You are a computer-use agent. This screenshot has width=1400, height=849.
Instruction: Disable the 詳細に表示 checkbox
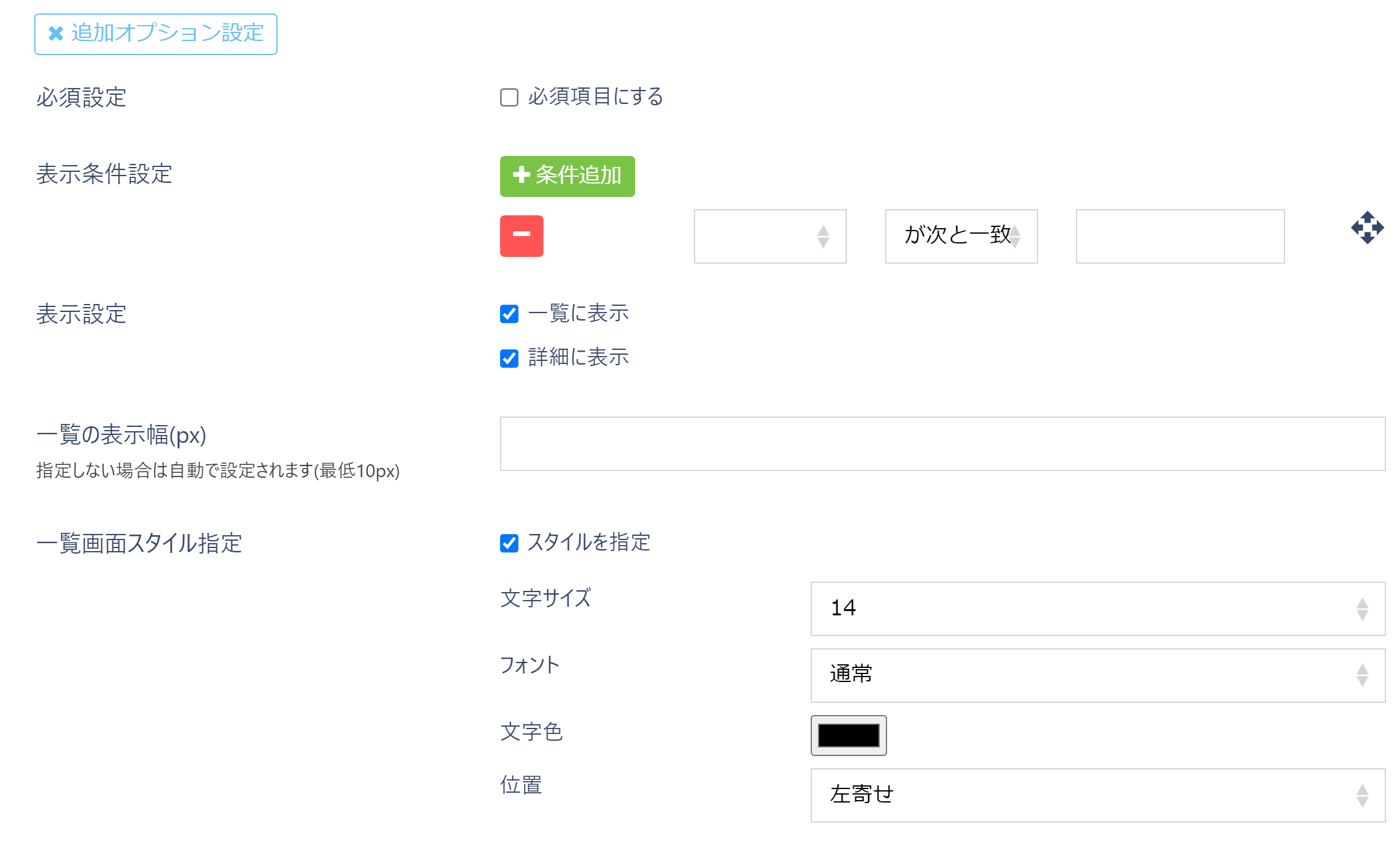[509, 358]
